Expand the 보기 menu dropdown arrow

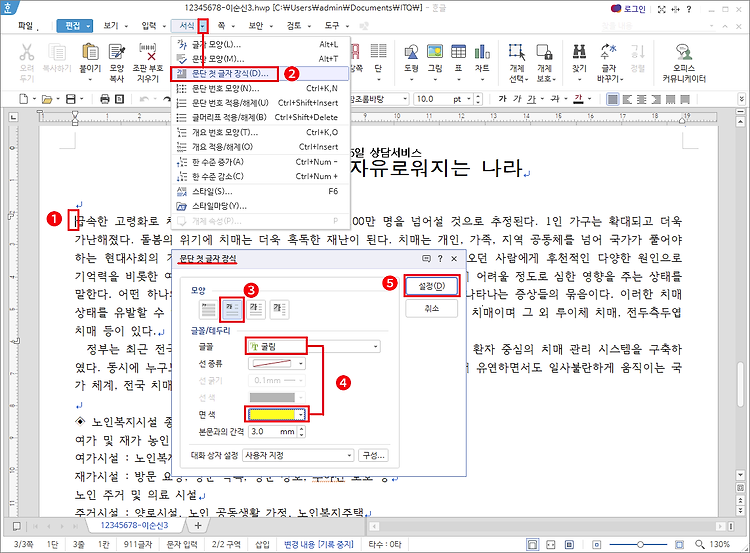coord(126,26)
